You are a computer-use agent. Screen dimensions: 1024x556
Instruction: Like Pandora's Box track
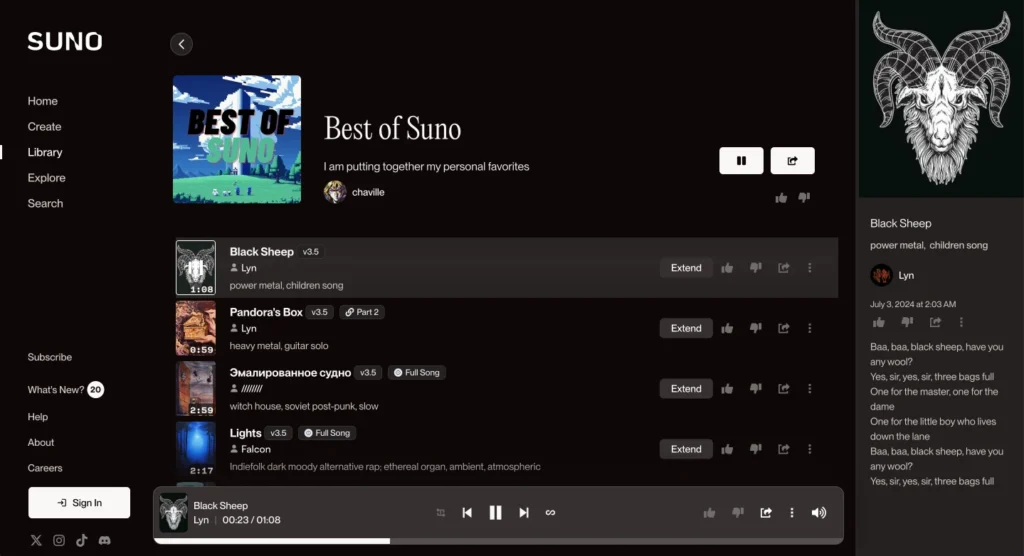coord(727,328)
